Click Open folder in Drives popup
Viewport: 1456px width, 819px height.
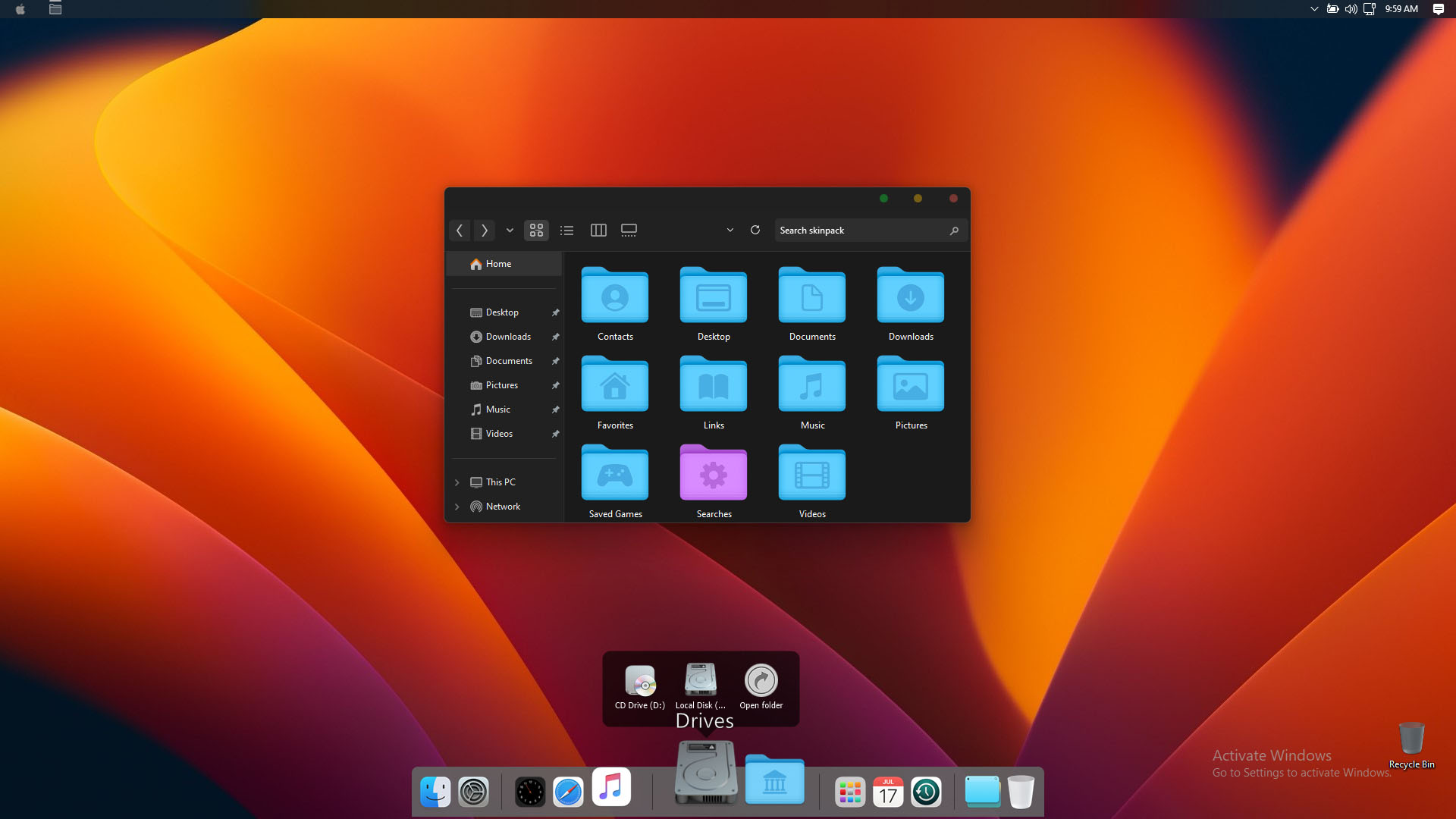[x=761, y=687]
